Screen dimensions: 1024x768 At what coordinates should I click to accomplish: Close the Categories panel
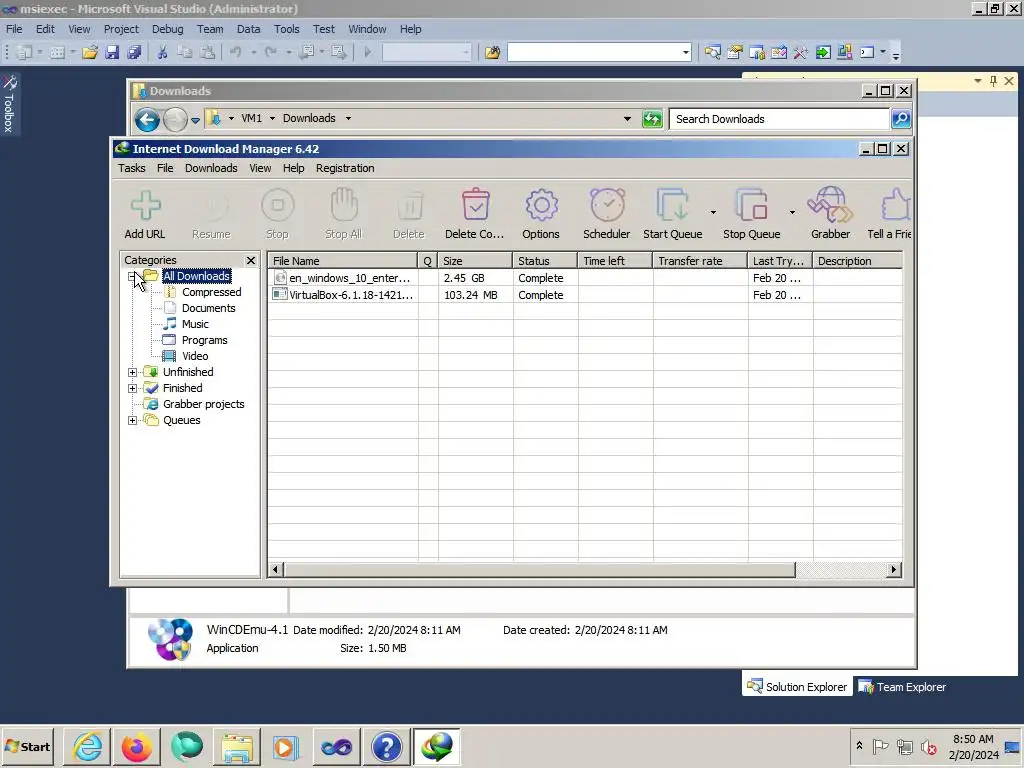251,261
